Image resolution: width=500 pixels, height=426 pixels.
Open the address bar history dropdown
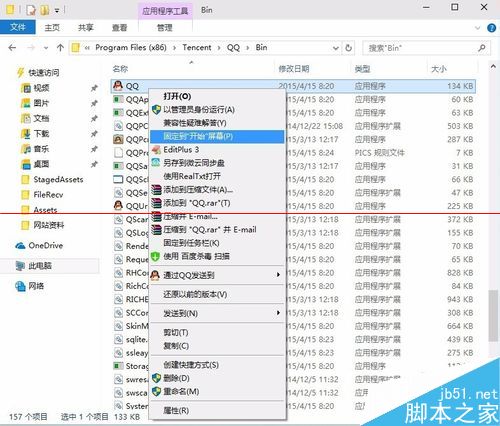pyautogui.click(x=336, y=48)
